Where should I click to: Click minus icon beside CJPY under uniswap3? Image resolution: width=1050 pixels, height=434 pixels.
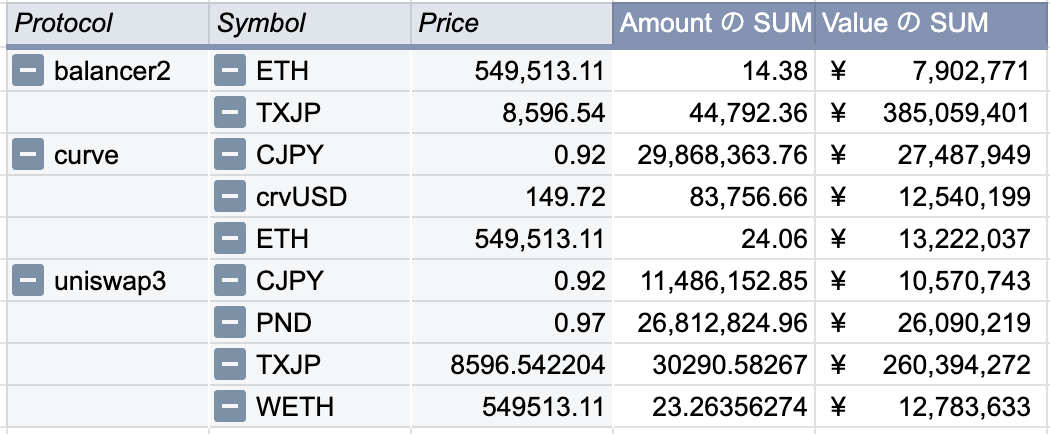pos(231,282)
